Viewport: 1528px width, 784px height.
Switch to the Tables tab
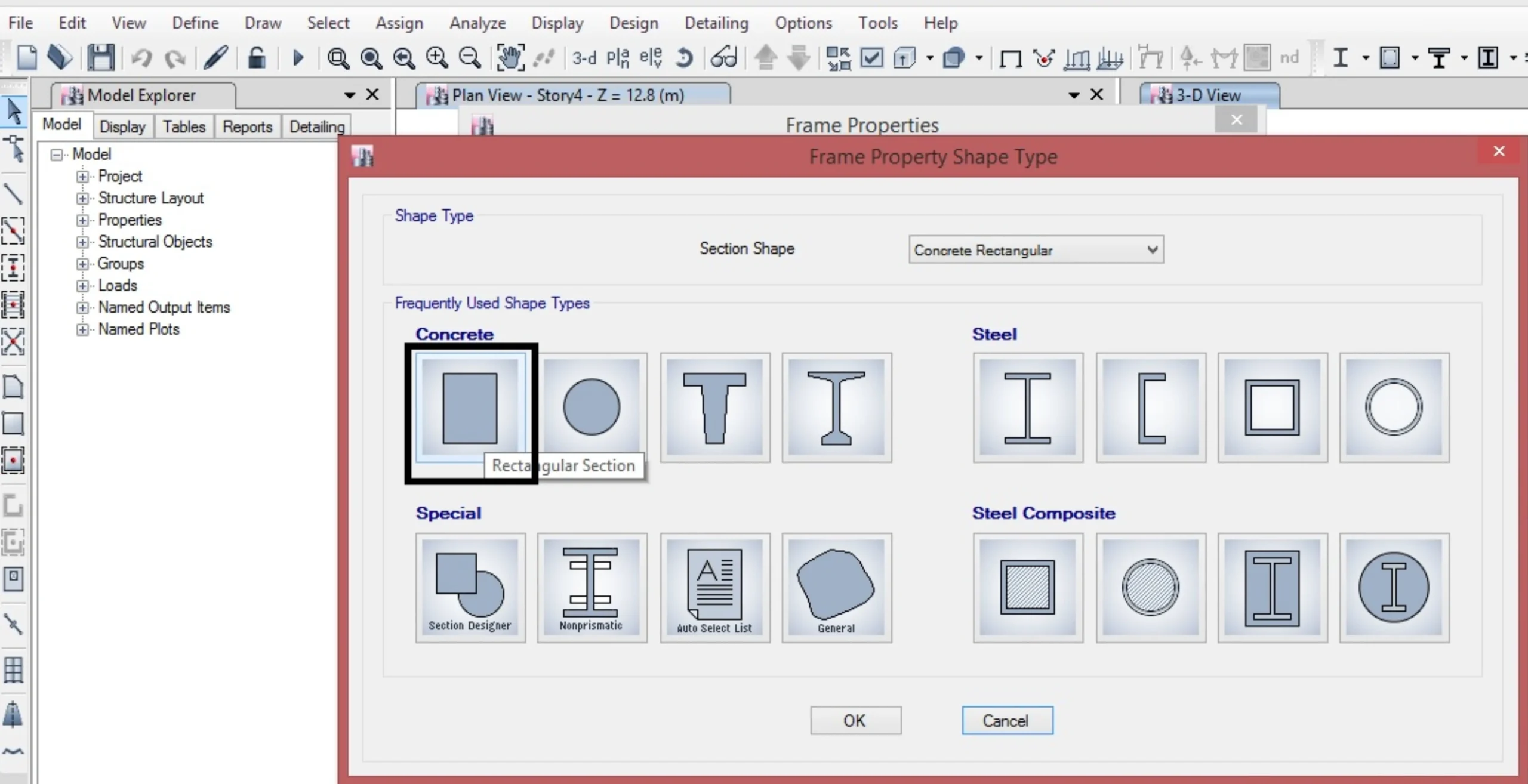point(184,126)
